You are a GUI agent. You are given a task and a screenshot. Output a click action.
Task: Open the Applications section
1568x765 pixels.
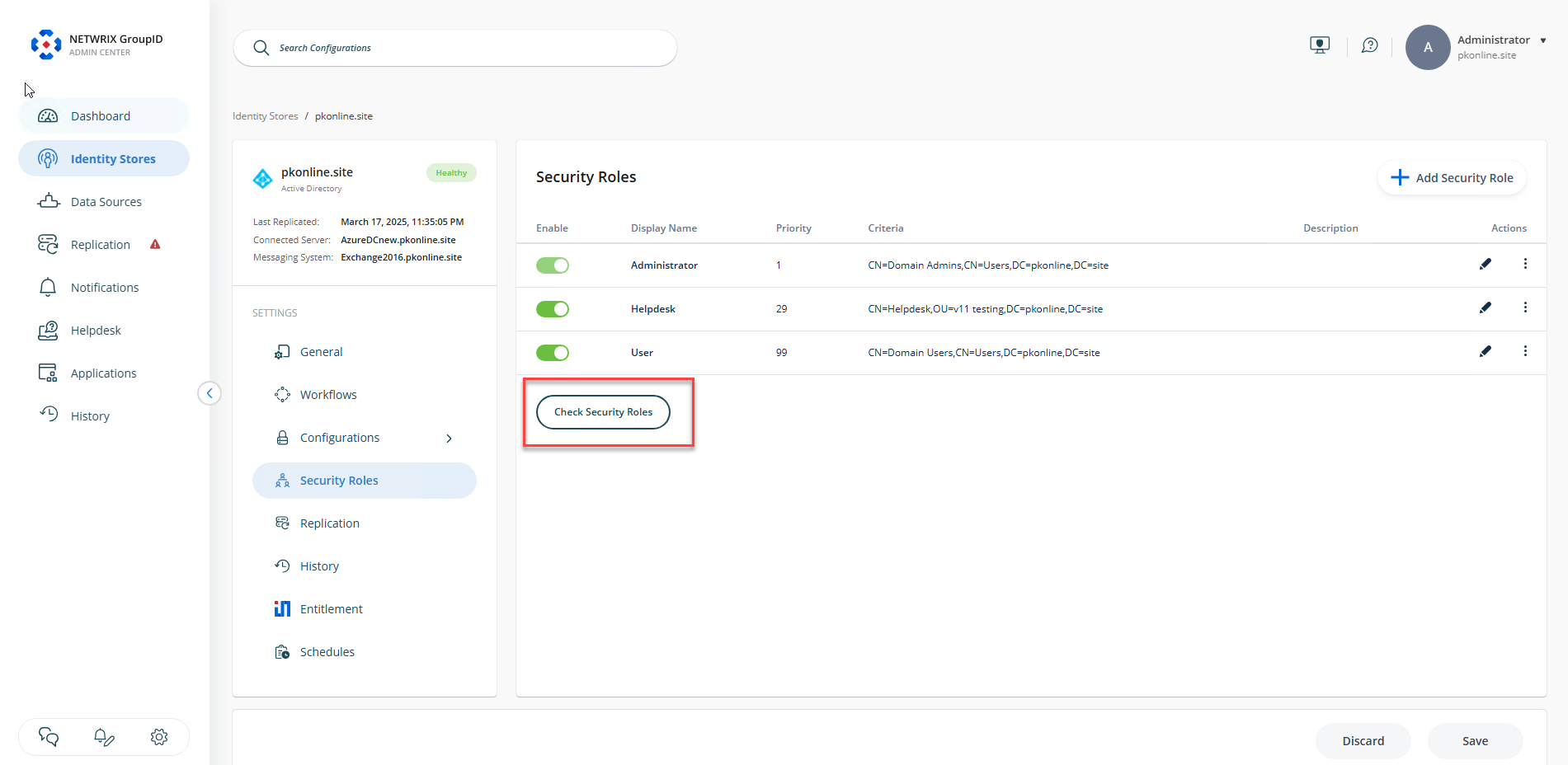tap(103, 373)
